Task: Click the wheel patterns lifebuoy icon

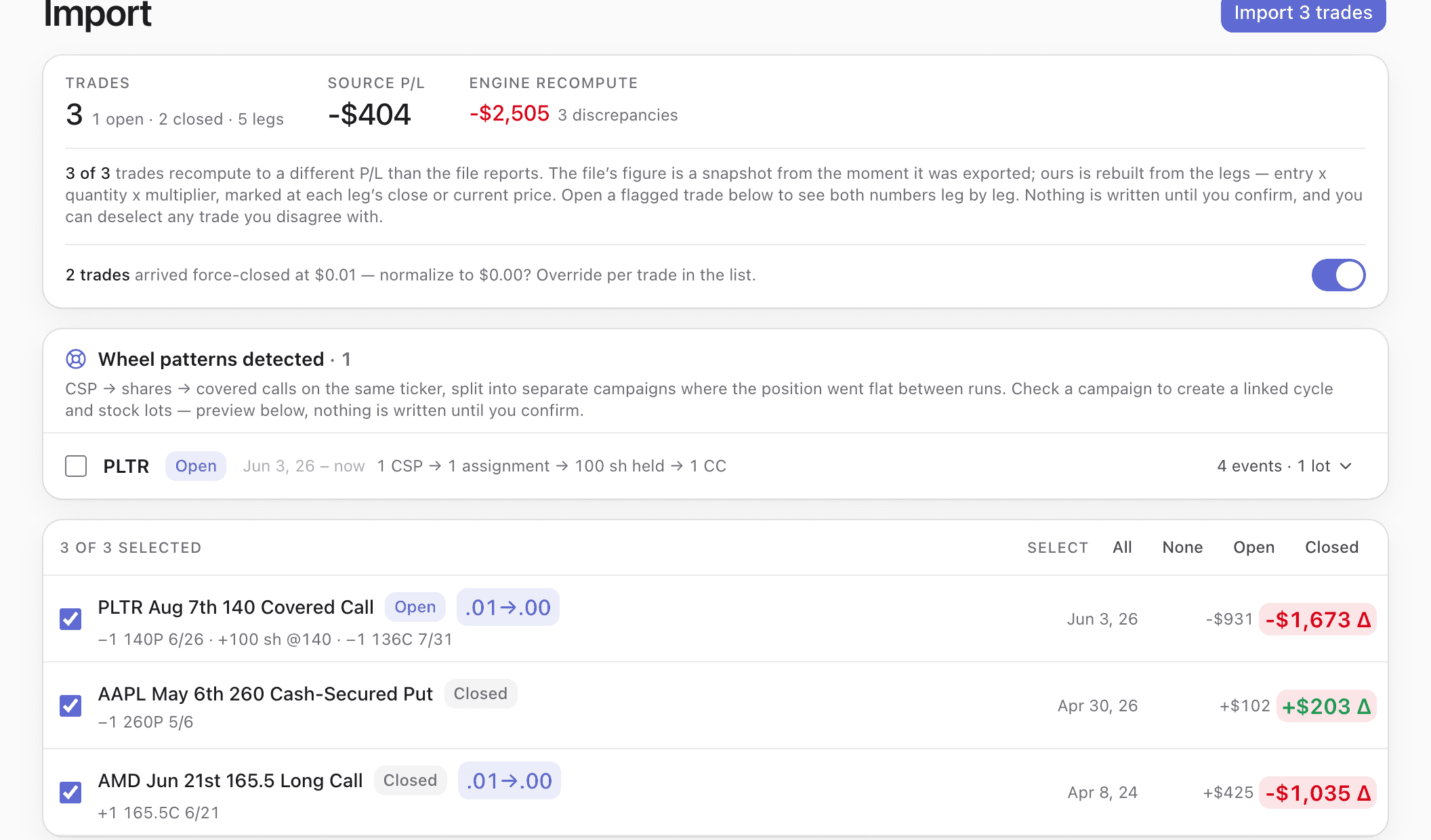Action: [76, 359]
